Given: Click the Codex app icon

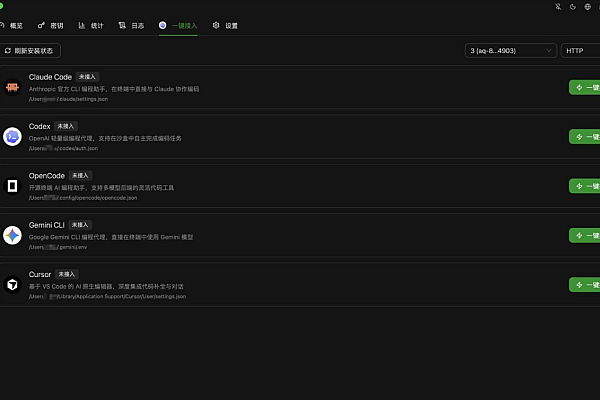Looking at the screenshot, I should [12, 137].
